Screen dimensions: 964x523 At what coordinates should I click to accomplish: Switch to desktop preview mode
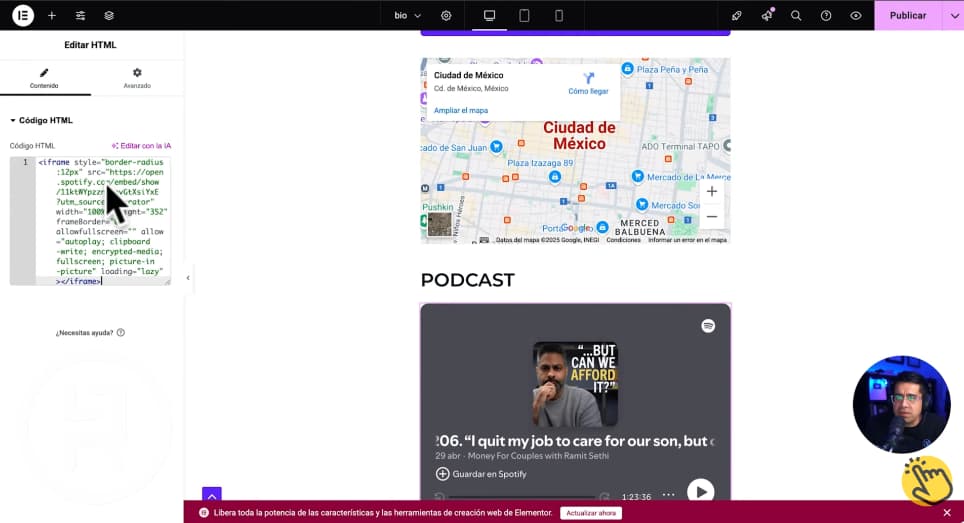(489, 15)
